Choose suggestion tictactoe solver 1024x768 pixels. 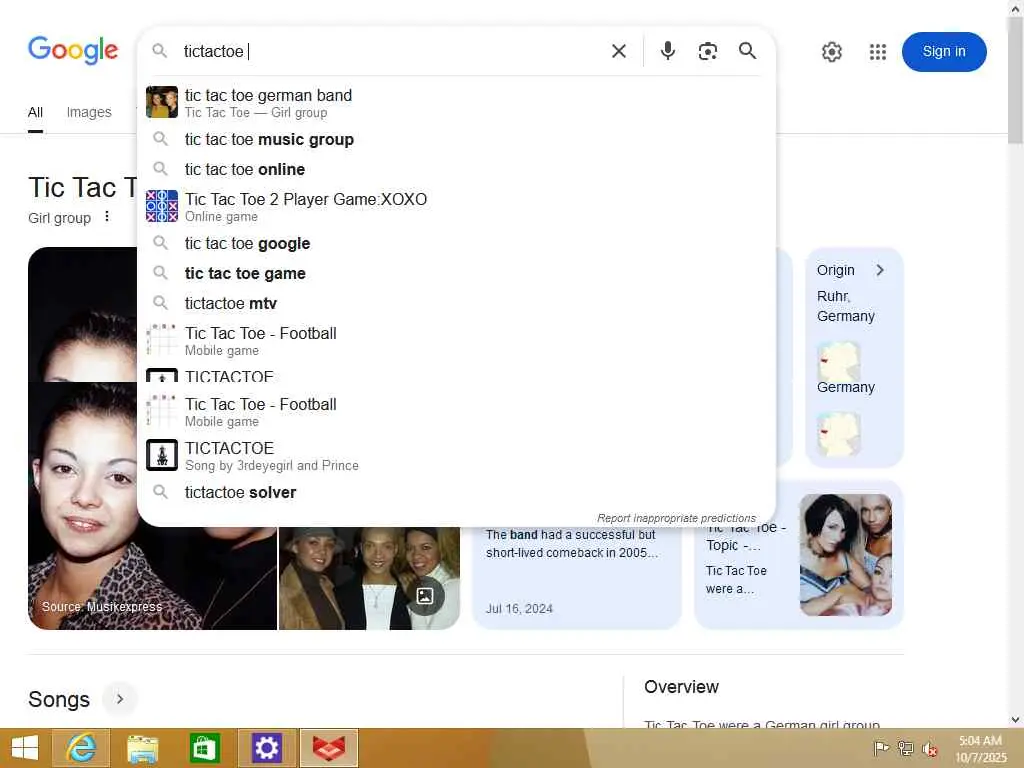pyautogui.click(x=456, y=492)
